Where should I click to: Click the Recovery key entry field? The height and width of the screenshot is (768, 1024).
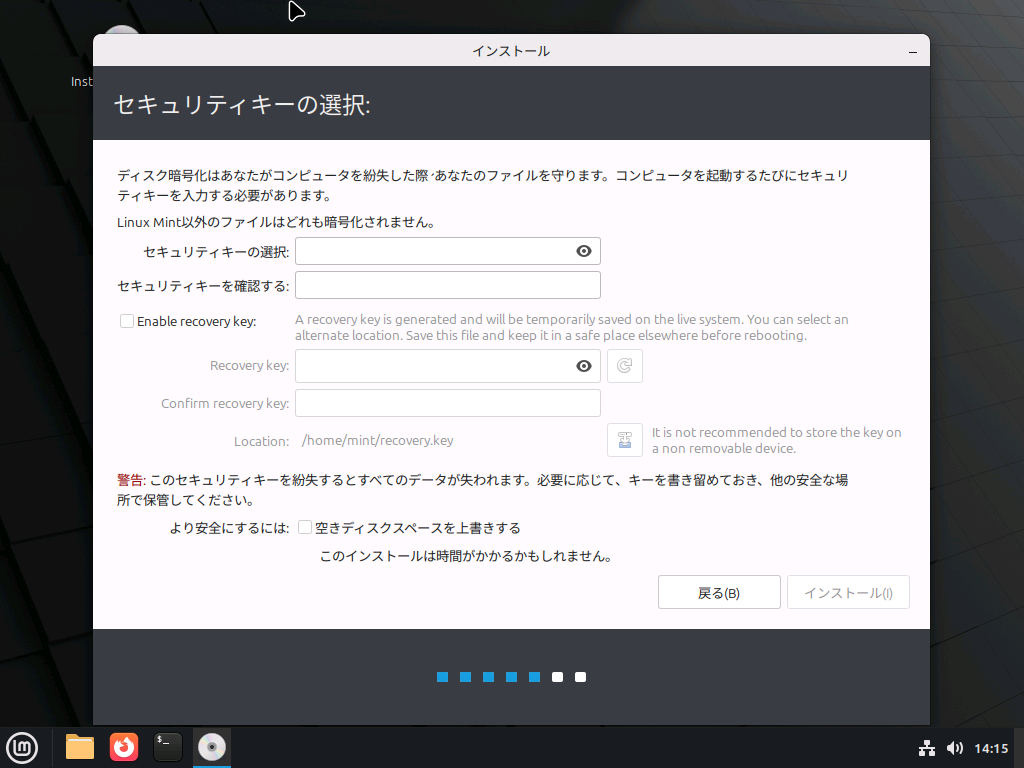pyautogui.click(x=440, y=366)
